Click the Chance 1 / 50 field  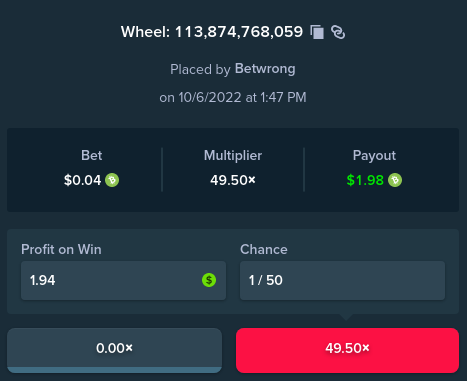[342, 280]
